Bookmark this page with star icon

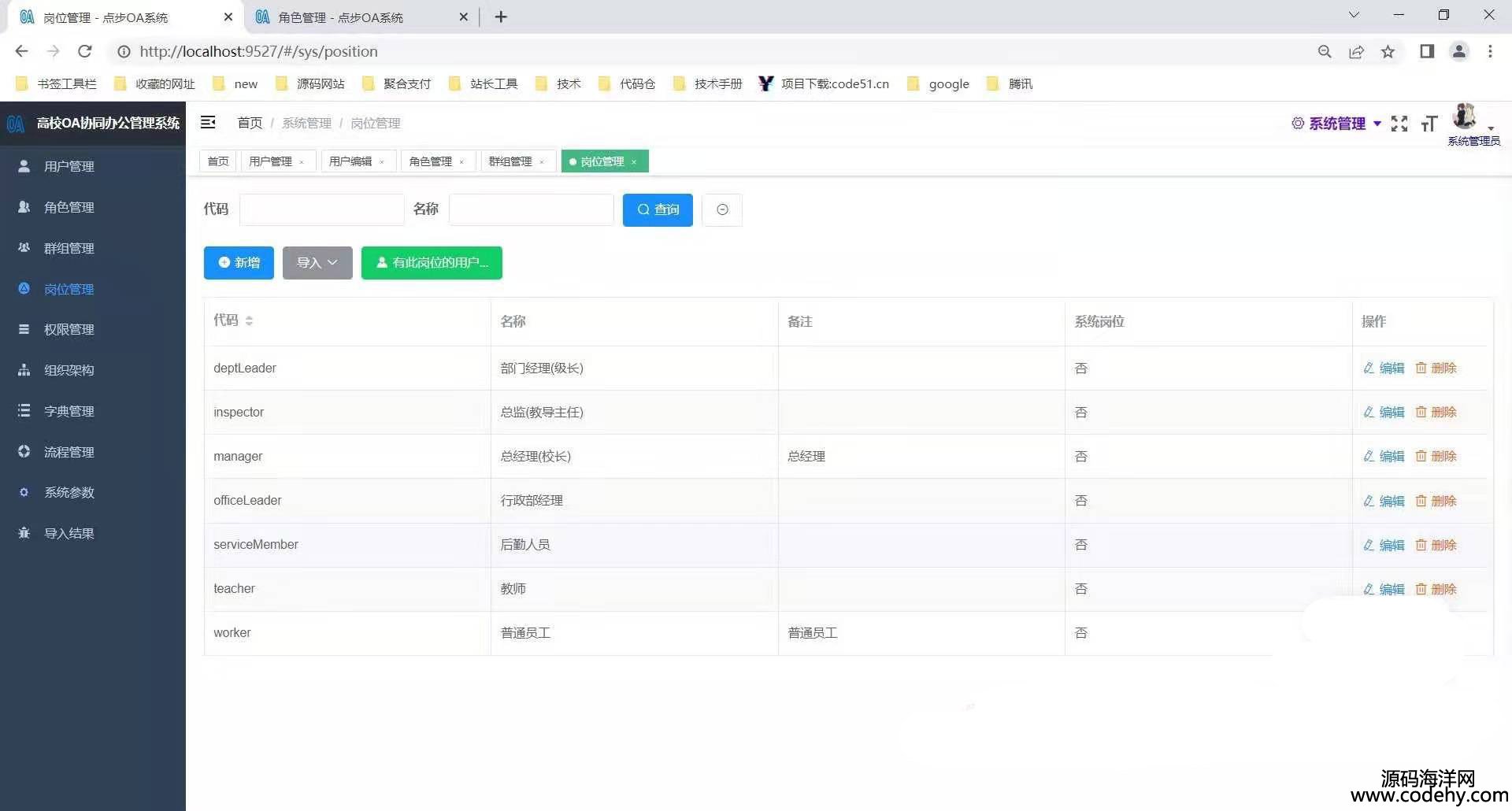1388,51
